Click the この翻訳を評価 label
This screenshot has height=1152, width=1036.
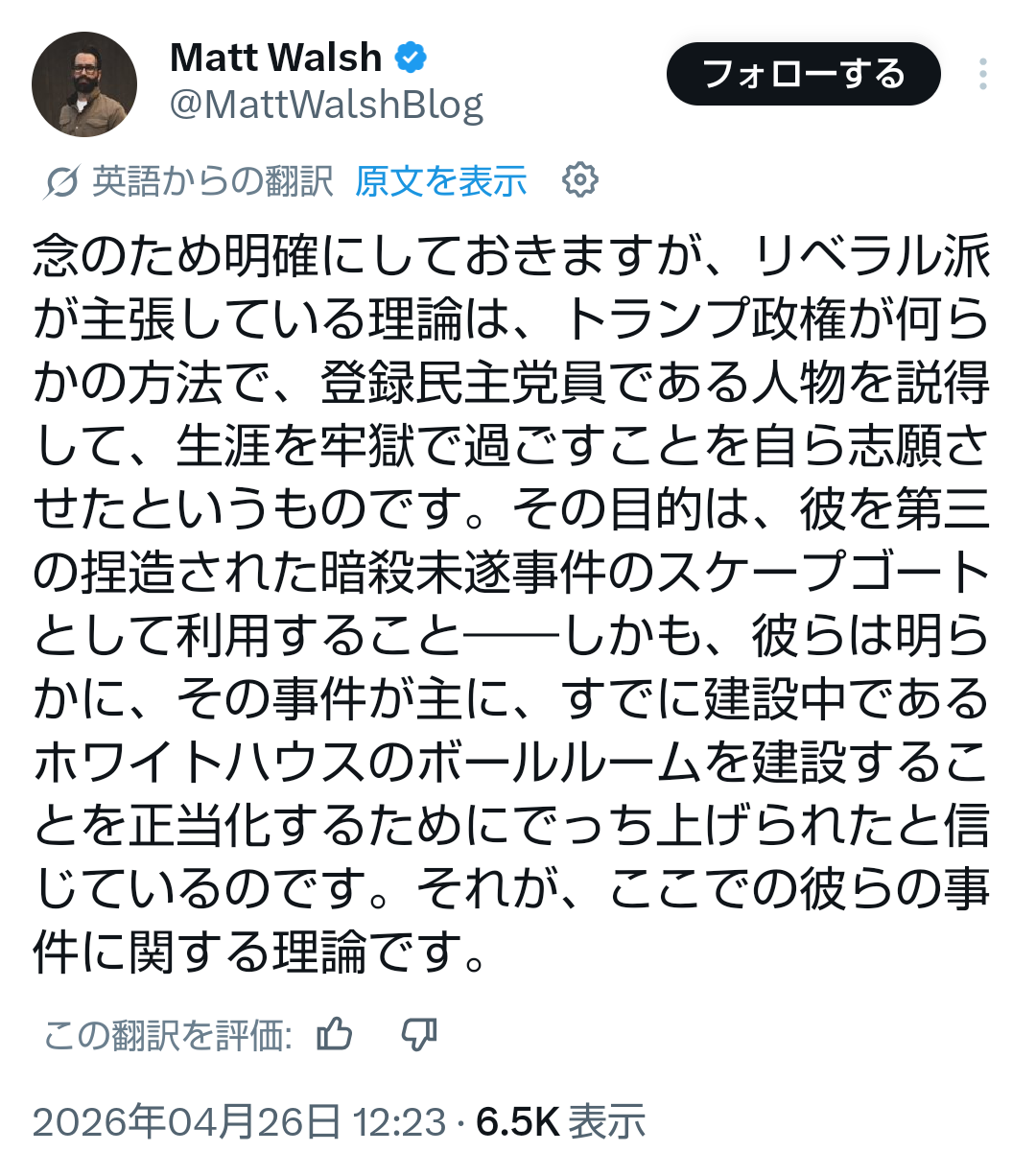[x=168, y=1035]
